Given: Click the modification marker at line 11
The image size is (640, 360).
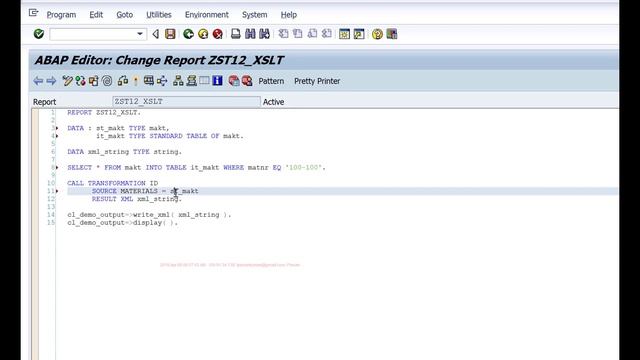Looking at the screenshot, I should [x=57, y=191].
